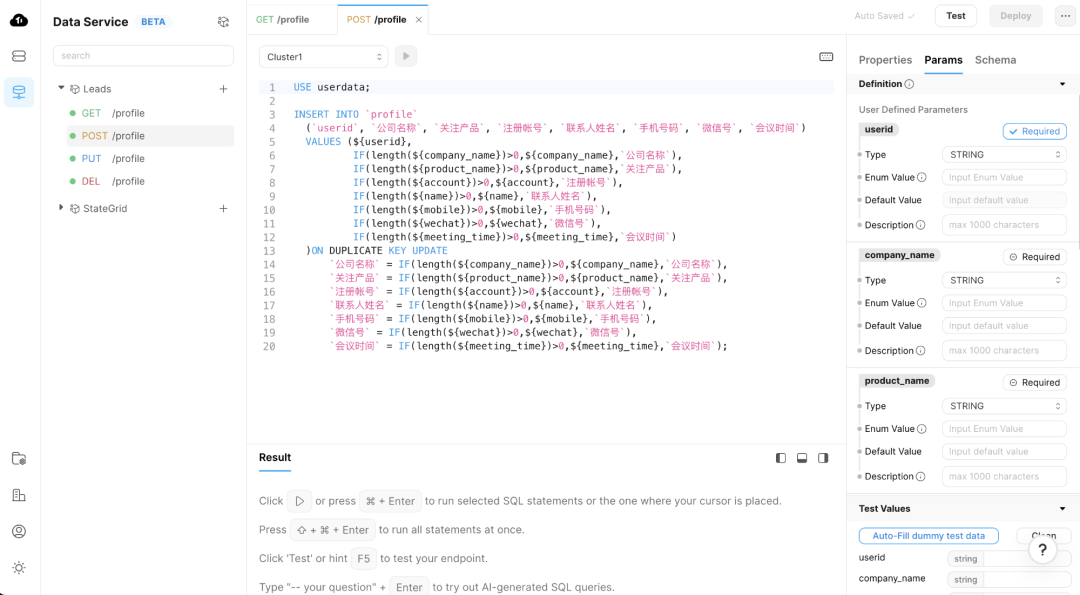Click Auto-Fill dummy test data

click(x=928, y=536)
